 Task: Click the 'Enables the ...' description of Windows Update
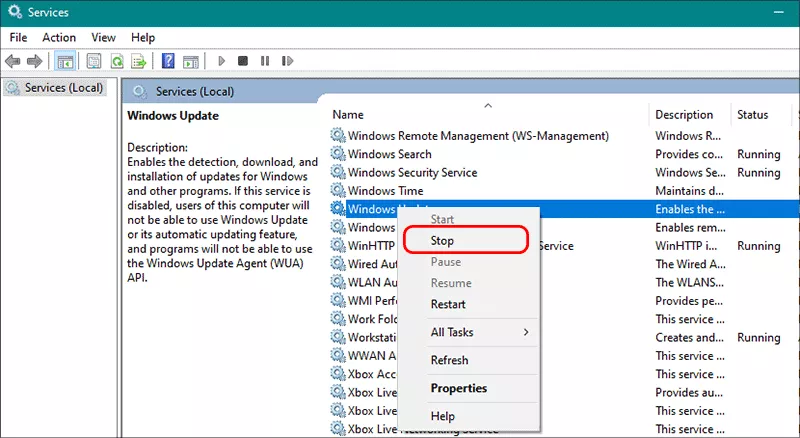690,209
